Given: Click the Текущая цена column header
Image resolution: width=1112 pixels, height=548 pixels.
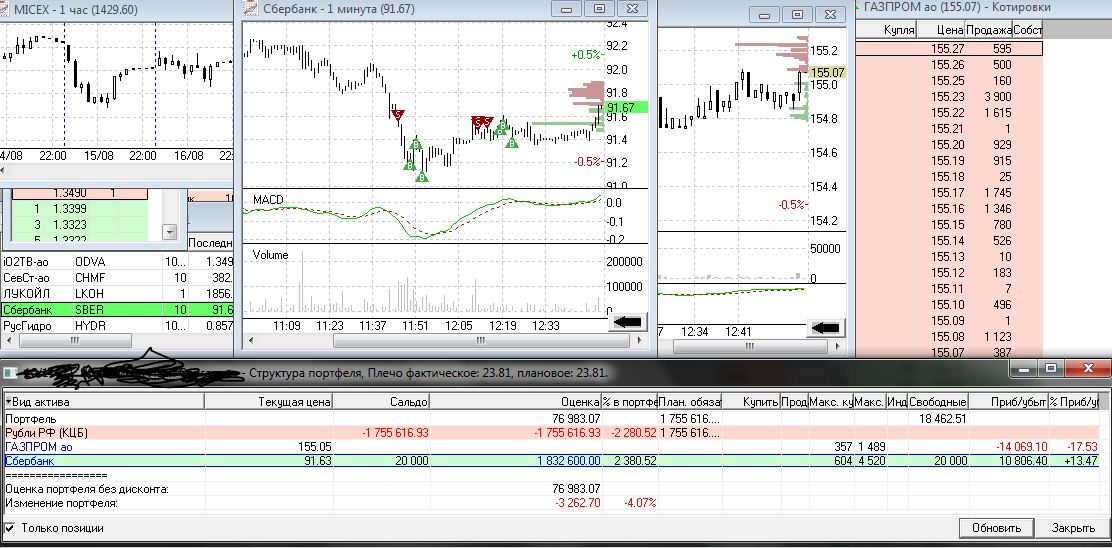Looking at the screenshot, I should [268, 402].
